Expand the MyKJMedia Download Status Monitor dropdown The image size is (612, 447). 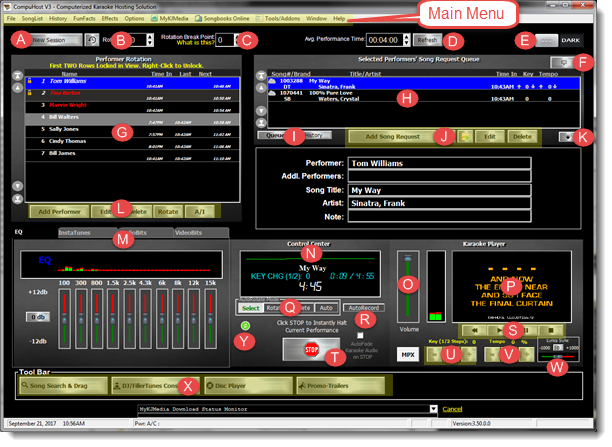[432, 409]
